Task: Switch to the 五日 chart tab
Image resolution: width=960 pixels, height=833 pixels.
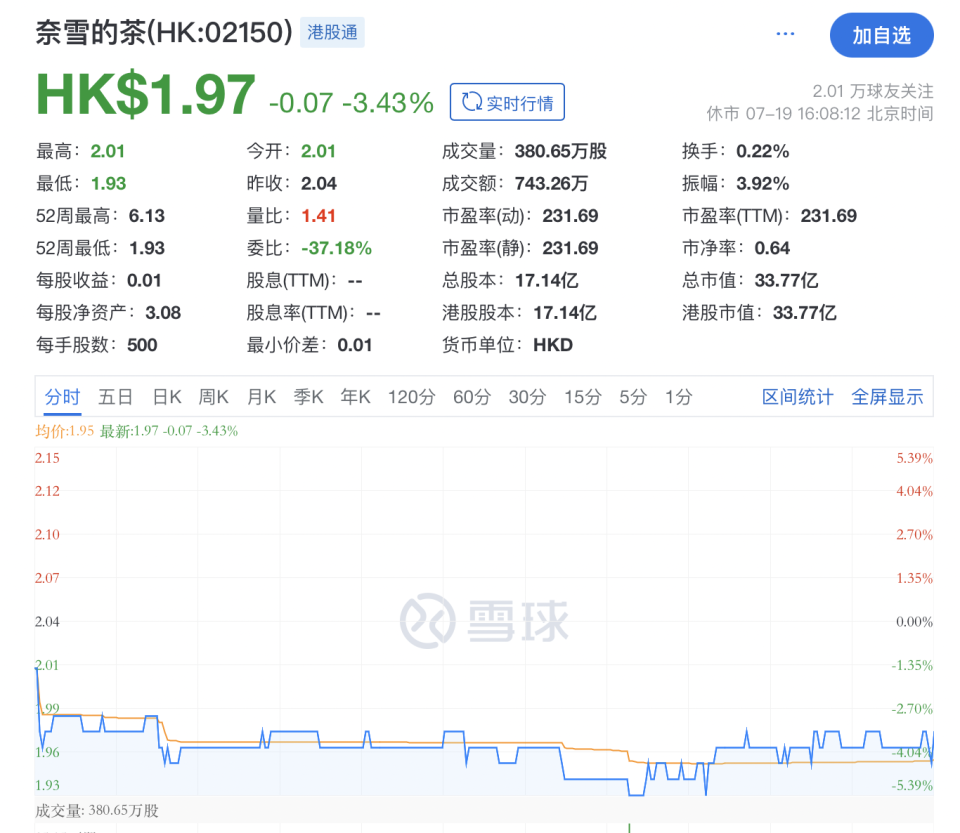Action: point(116,397)
